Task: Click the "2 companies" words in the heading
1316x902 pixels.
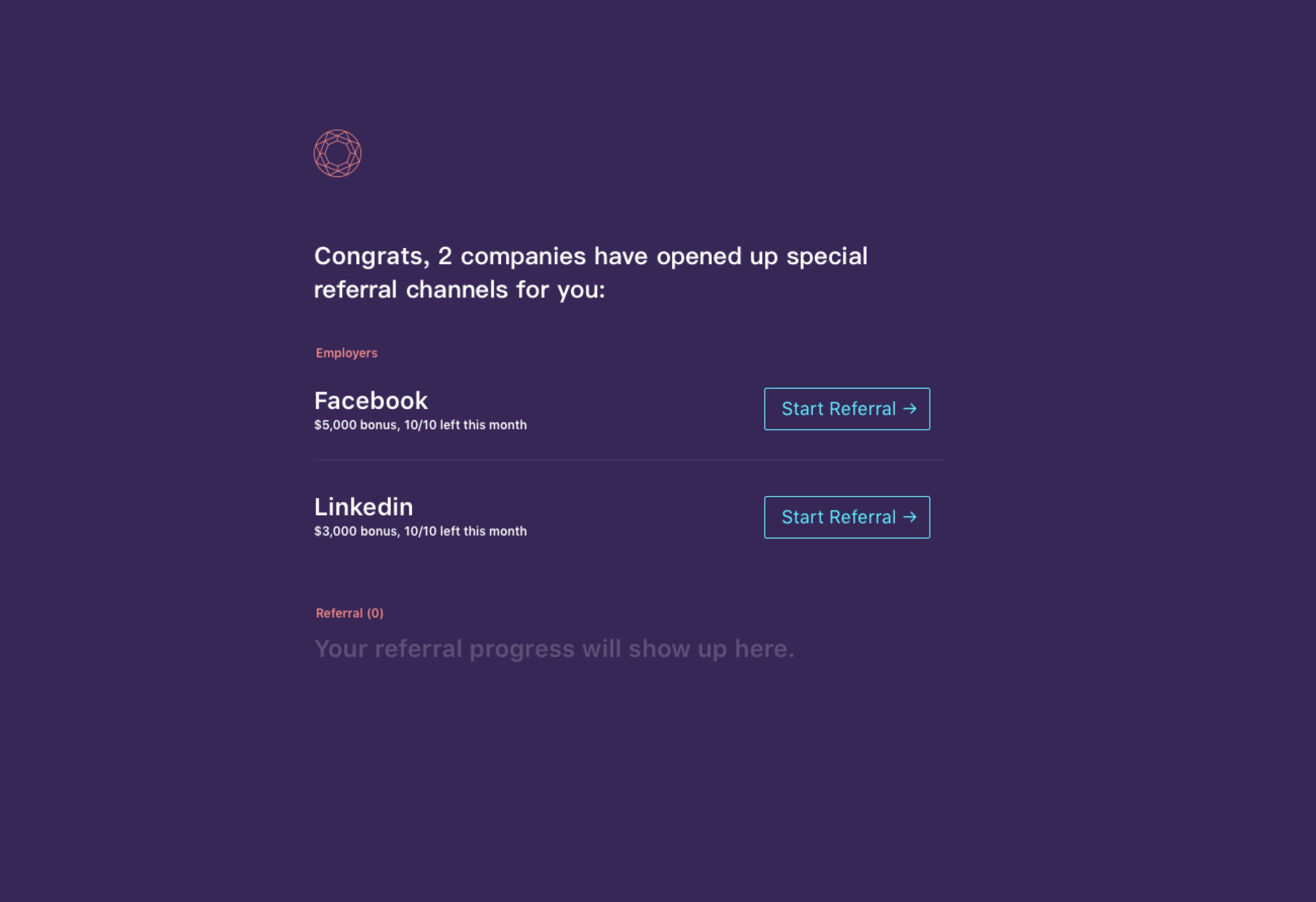Action: [x=512, y=257]
